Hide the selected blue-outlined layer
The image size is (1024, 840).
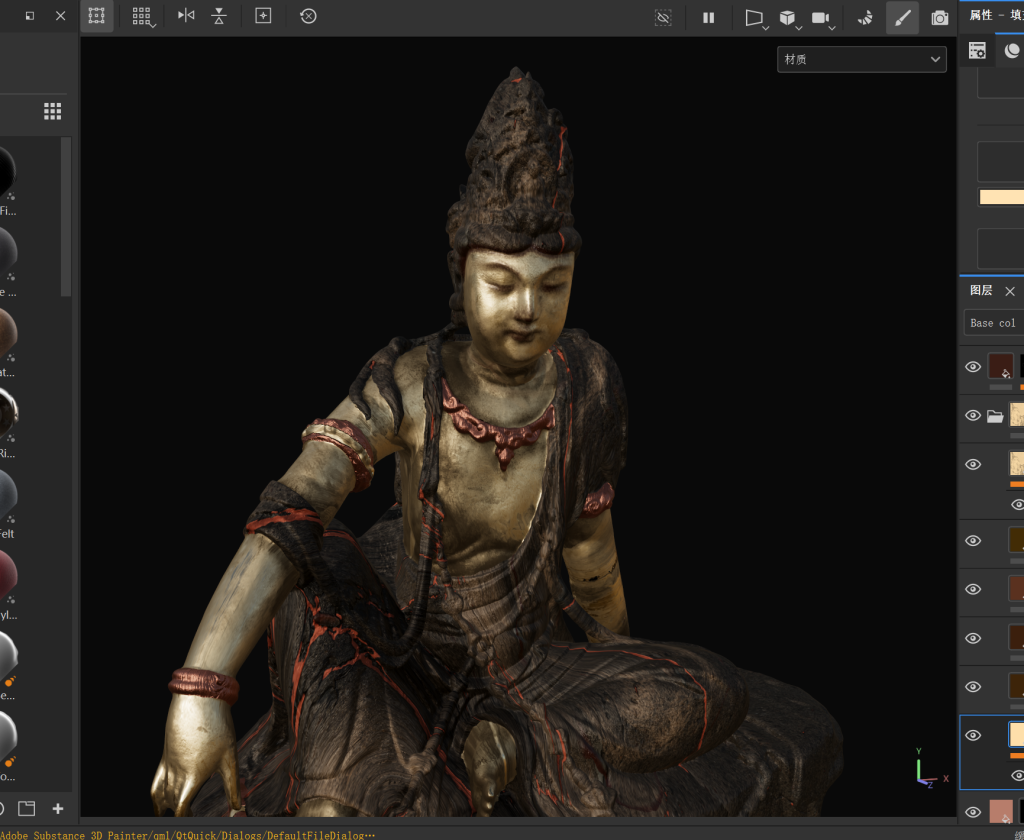[x=973, y=735]
